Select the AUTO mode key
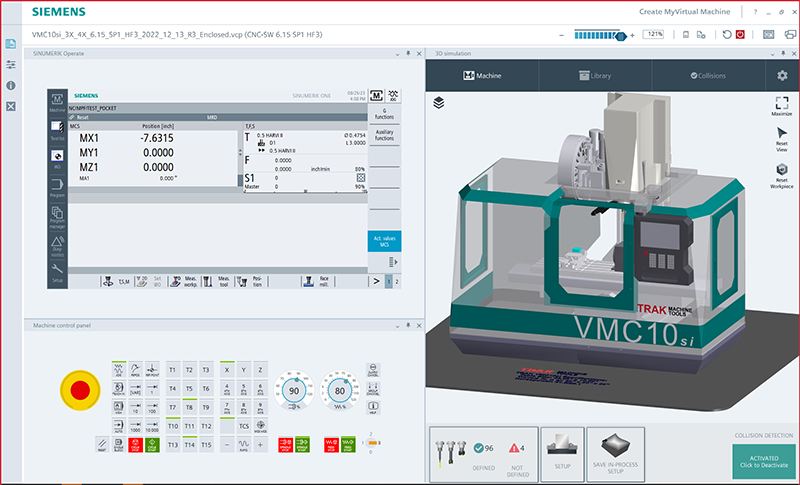 click(118, 426)
